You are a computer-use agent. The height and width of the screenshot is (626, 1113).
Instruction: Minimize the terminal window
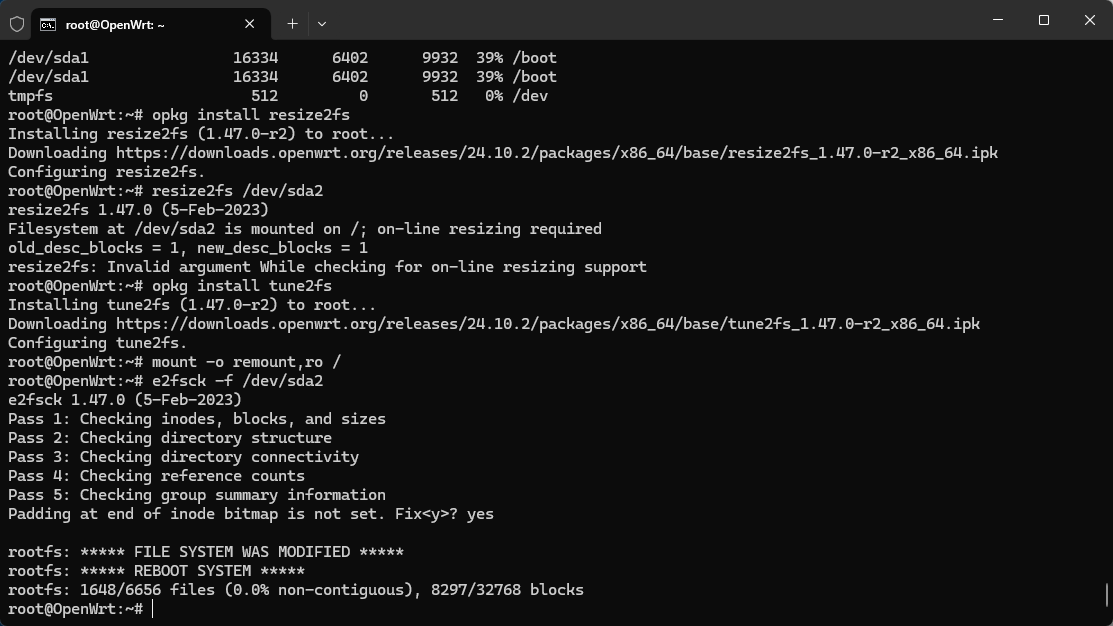997,20
